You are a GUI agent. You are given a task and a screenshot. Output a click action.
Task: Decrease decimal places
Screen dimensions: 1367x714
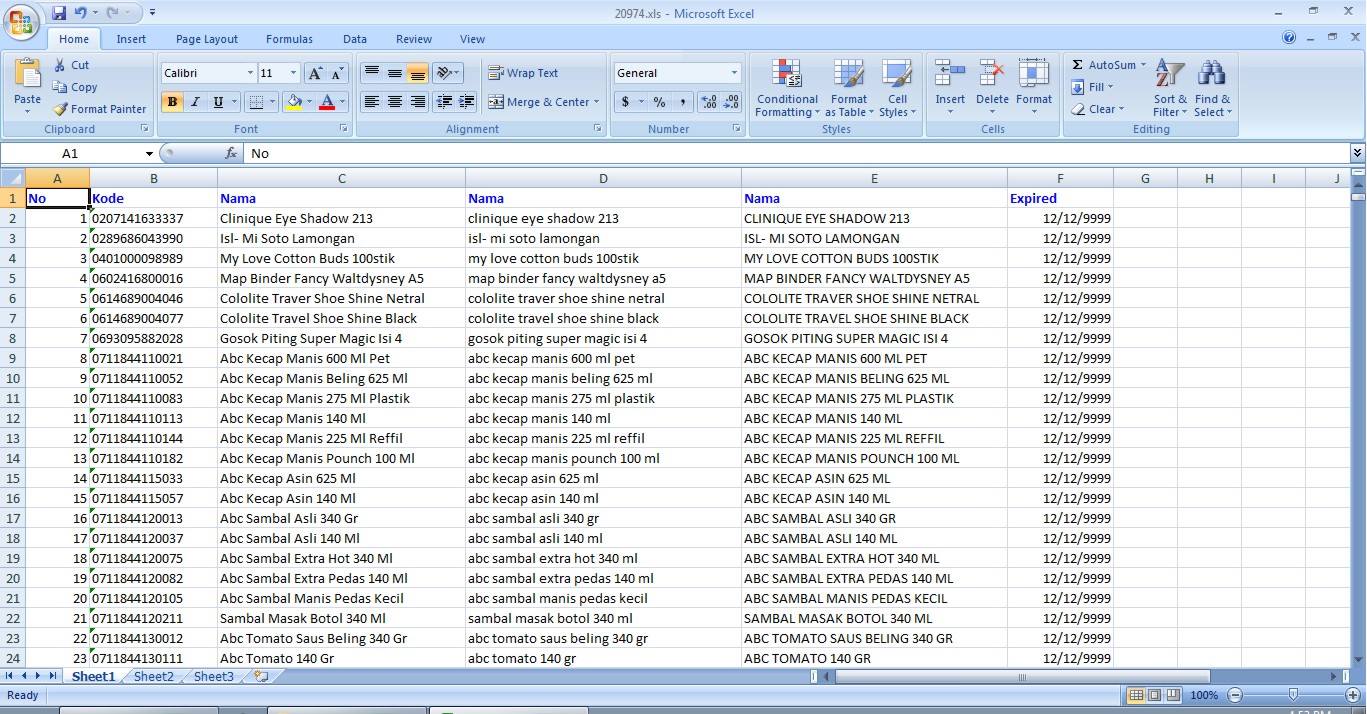(731, 102)
